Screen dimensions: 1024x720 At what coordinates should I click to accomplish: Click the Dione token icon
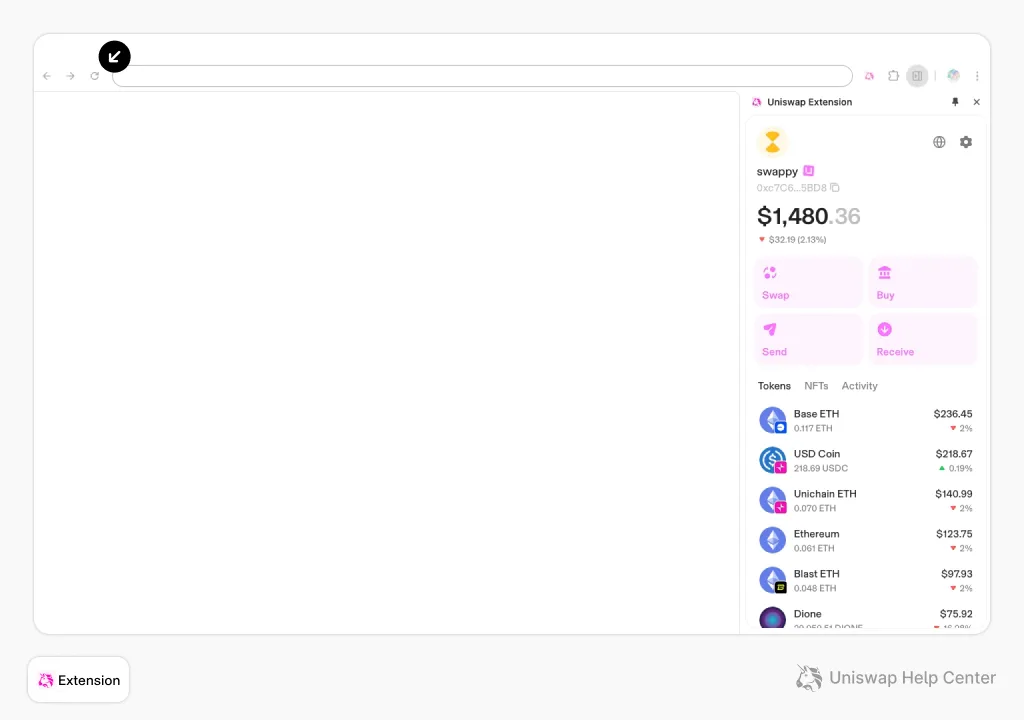tap(773, 617)
